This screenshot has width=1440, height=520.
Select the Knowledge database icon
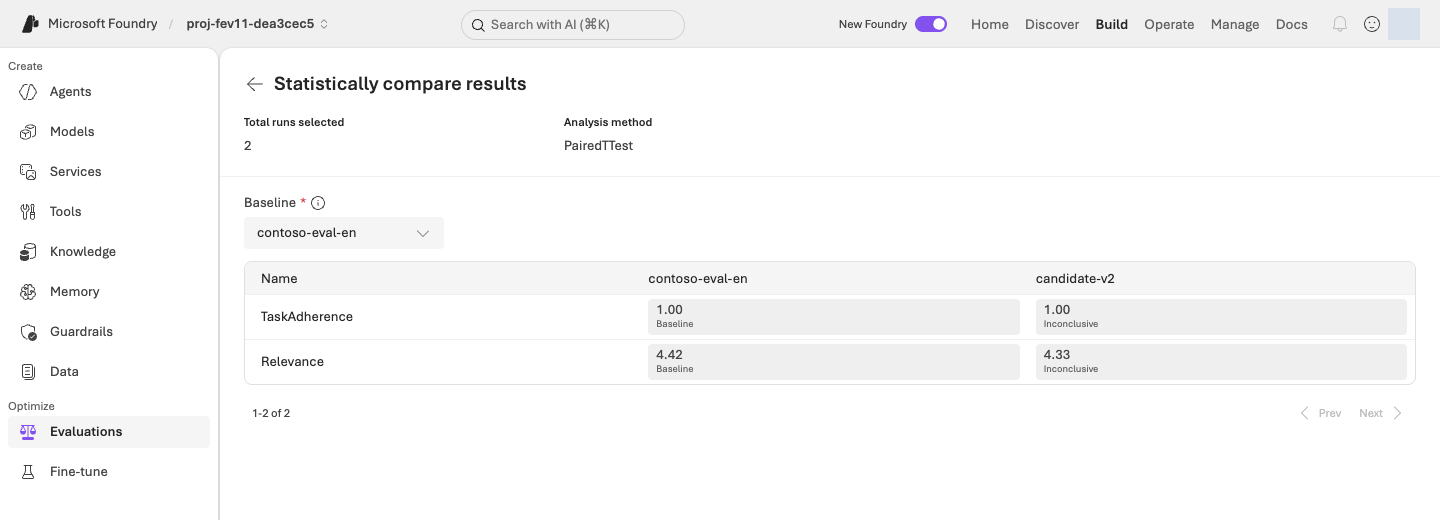(x=29, y=252)
